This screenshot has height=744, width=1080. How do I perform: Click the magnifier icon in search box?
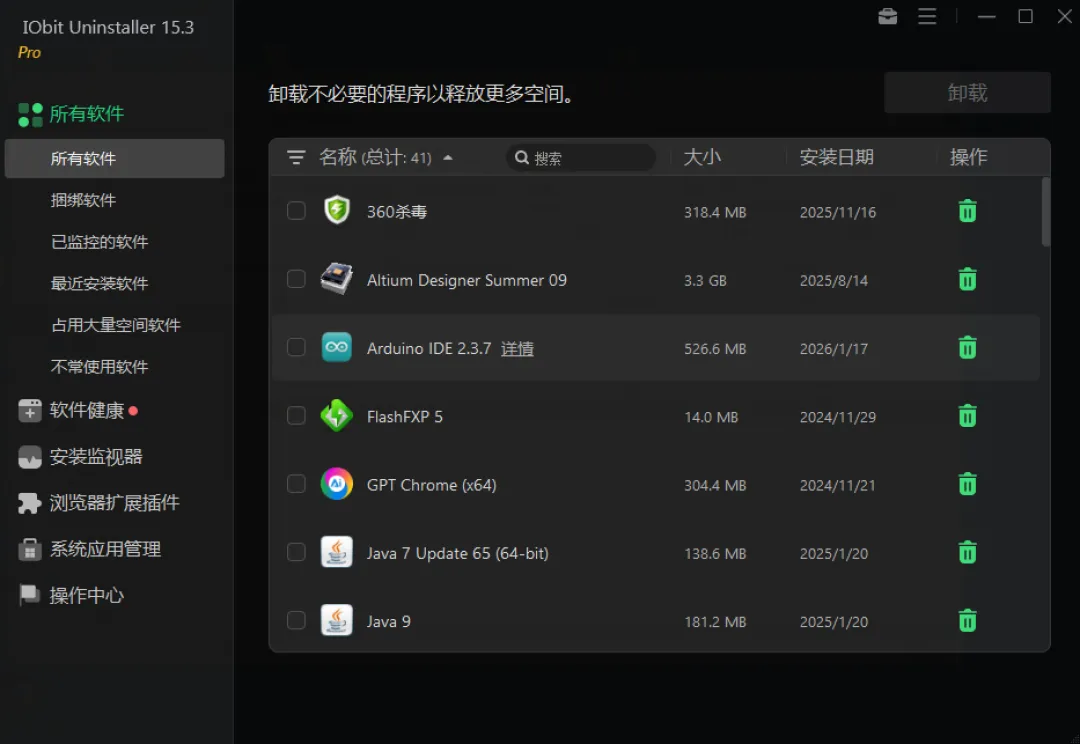click(x=522, y=158)
